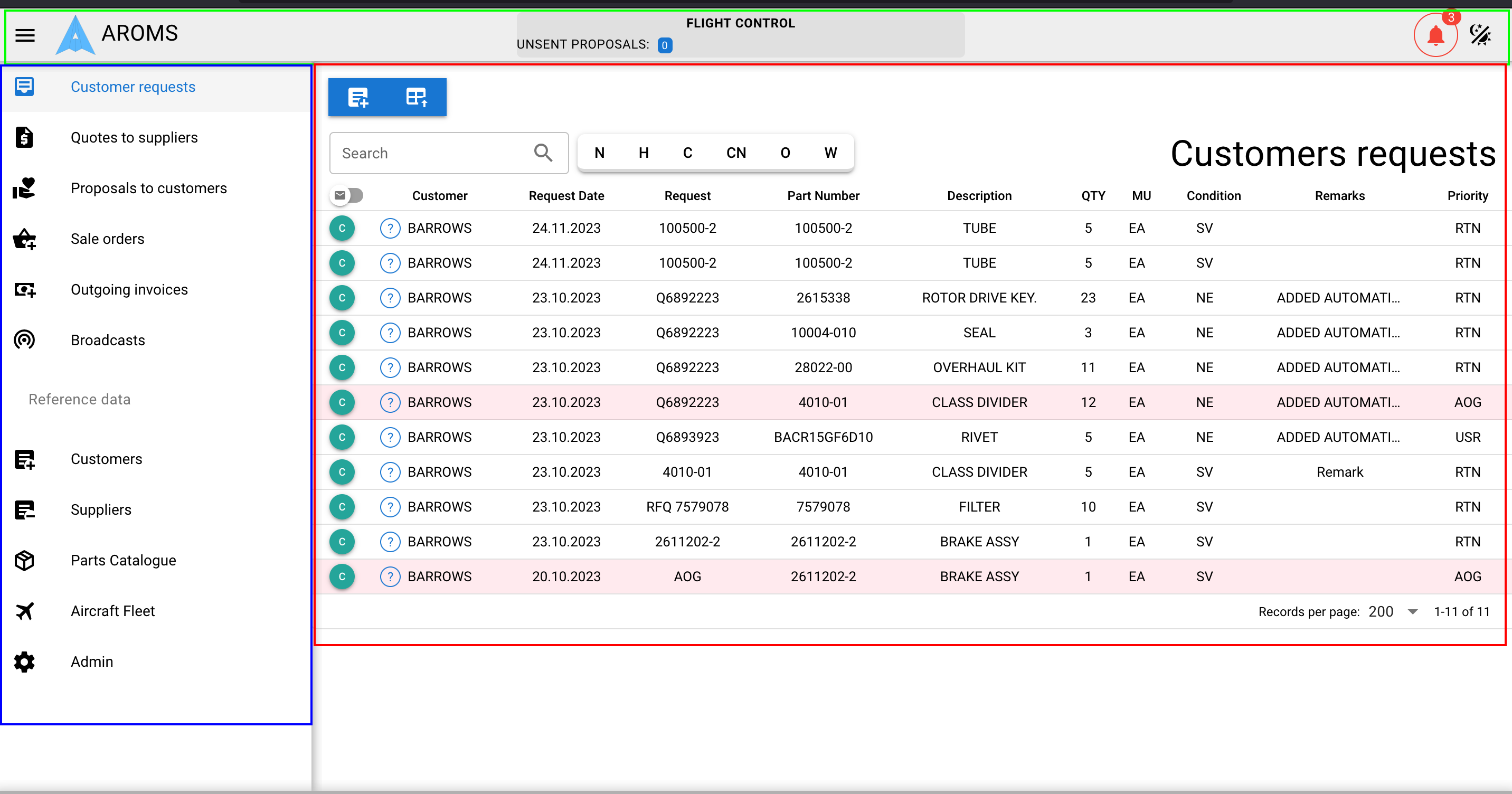Click the notifications bell icon
This screenshot has width=1512, height=794.
[1435, 36]
